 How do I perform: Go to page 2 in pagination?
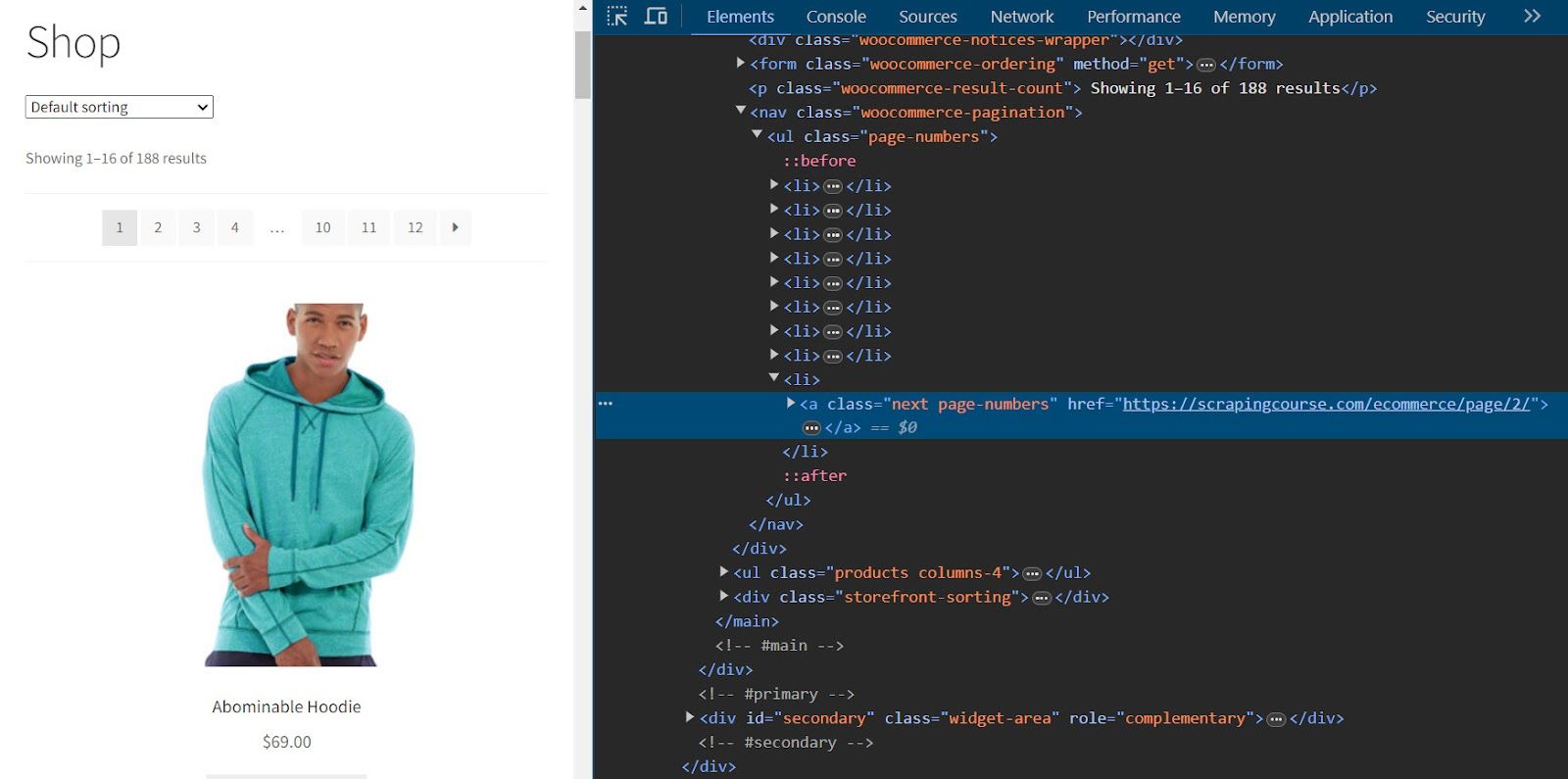[158, 227]
